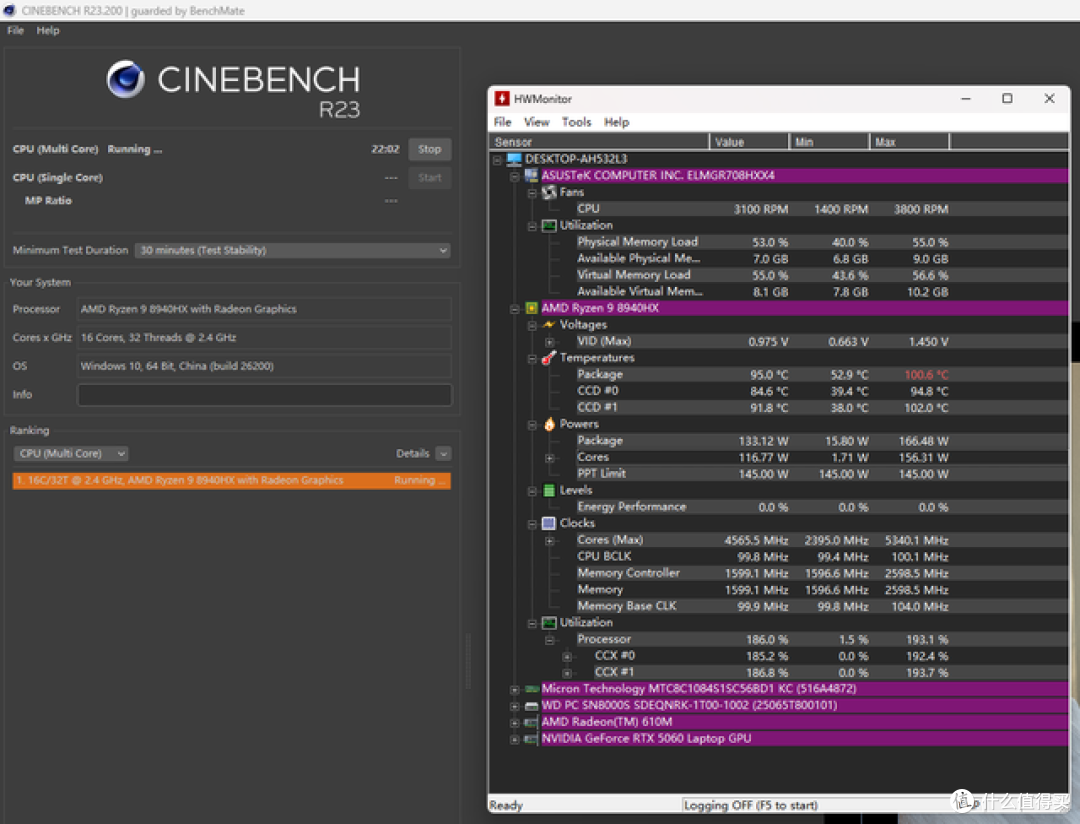Collapse the Processor utilization row
Screen dimensions: 1080x824
pos(550,640)
